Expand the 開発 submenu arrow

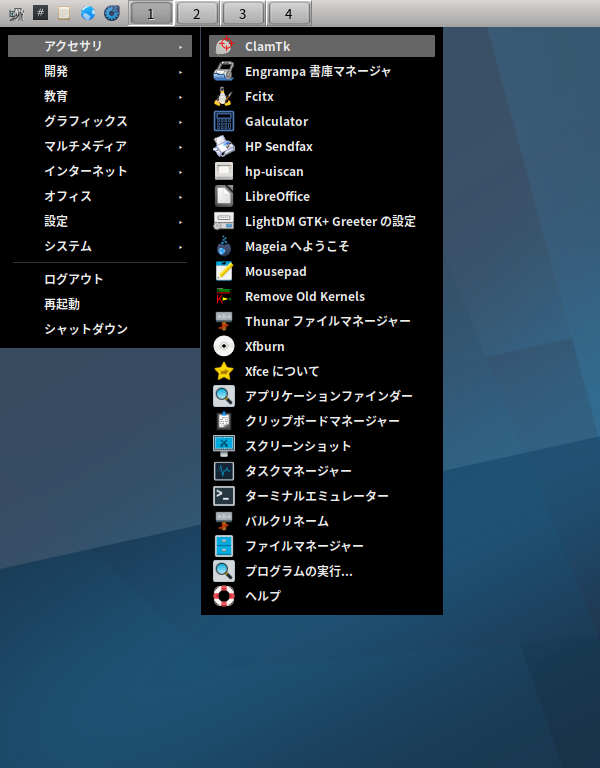click(181, 72)
